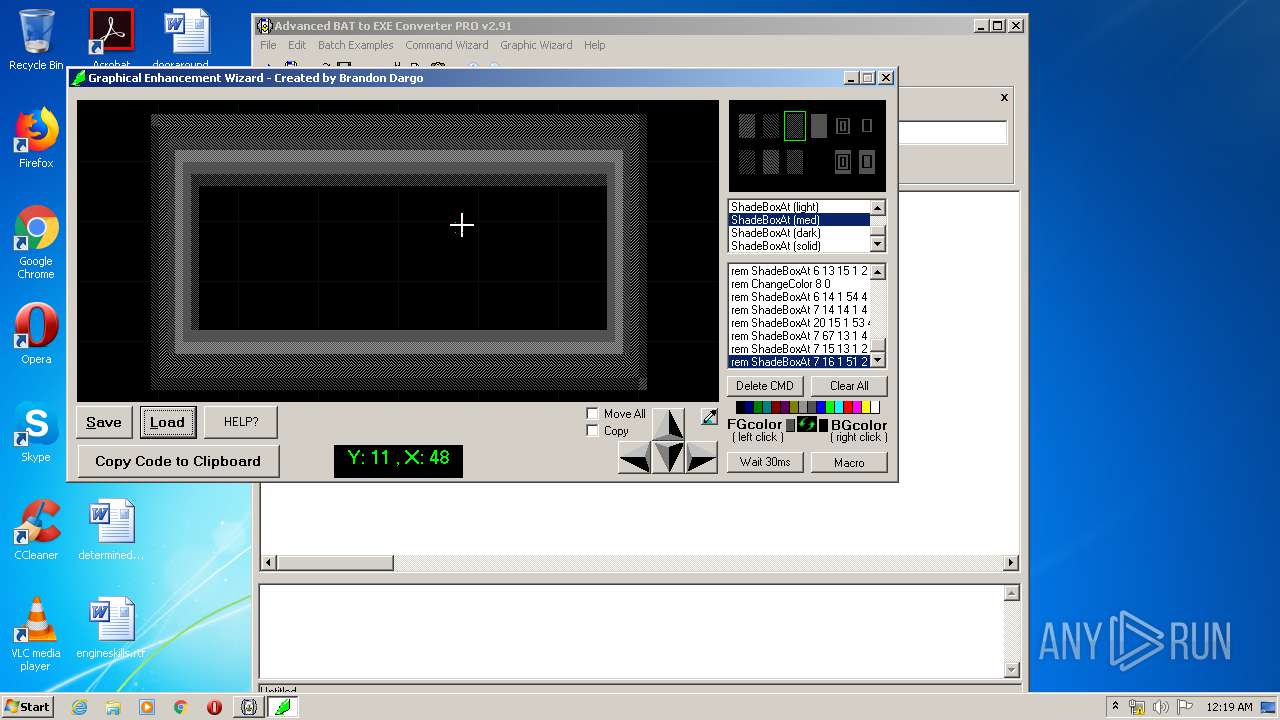
Task: Enable the Copy checkbox
Action: [592, 431]
